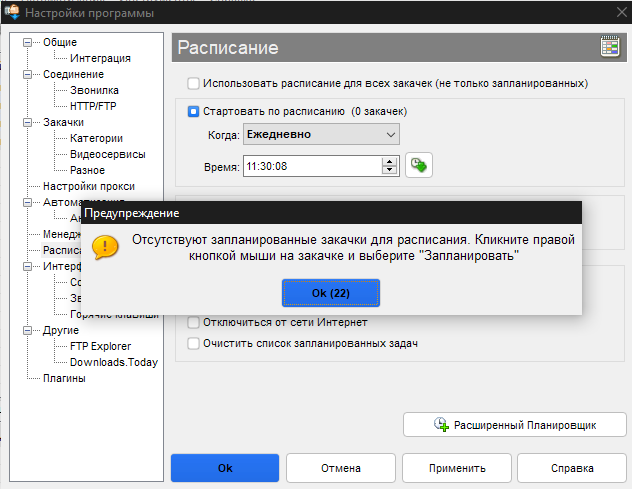The image size is (632, 489).
Task: Toggle «Отключиться от сети Интернет» checkbox
Action: pyautogui.click(x=194, y=322)
